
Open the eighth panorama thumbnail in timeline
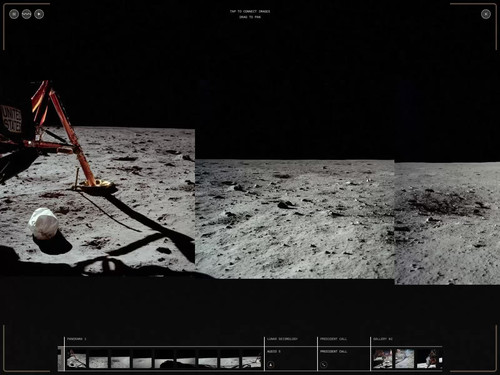pyautogui.click(x=229, y=359)
